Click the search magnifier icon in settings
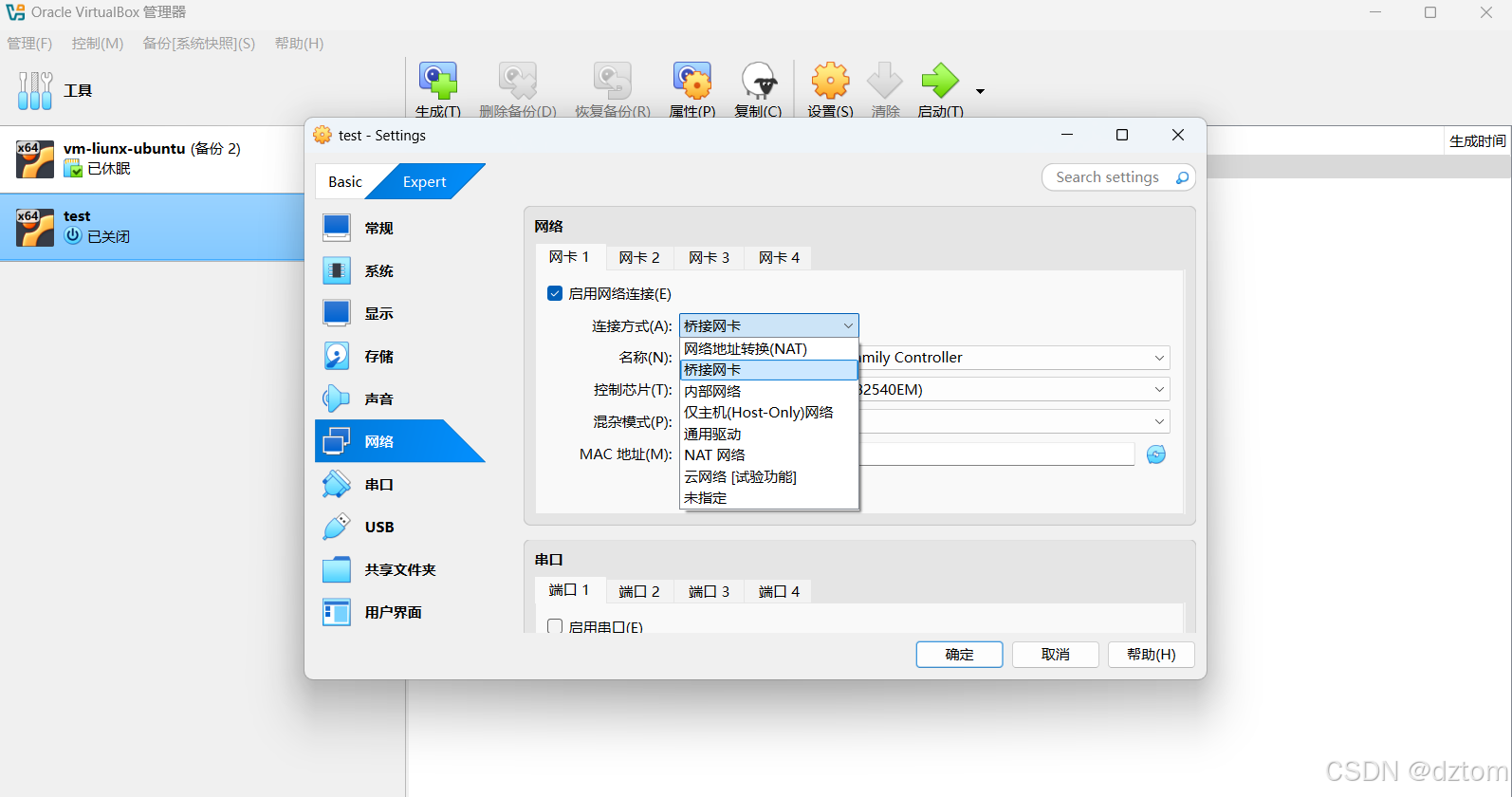This screenshot has width=1512, height=797. [1182, 177]
